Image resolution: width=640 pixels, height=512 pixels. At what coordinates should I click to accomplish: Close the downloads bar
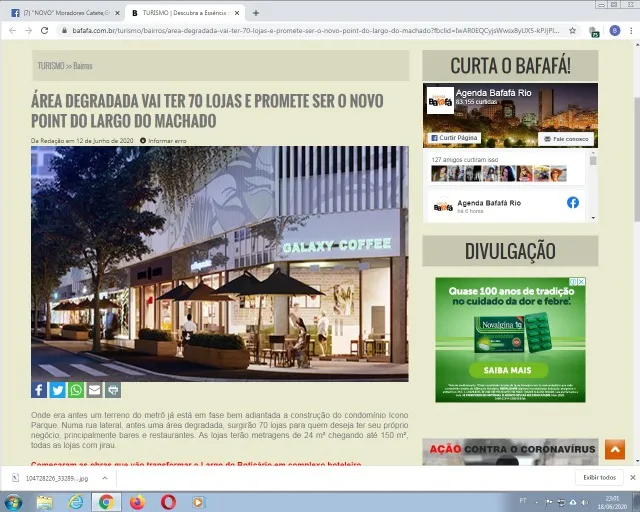[633, 477]
